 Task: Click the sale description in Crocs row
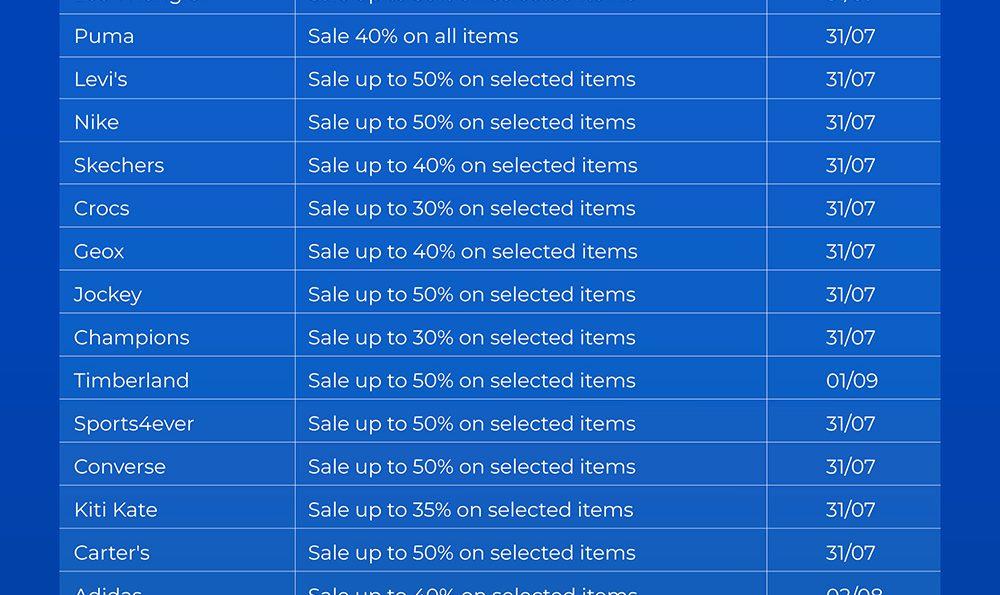[x=471, y=209]
